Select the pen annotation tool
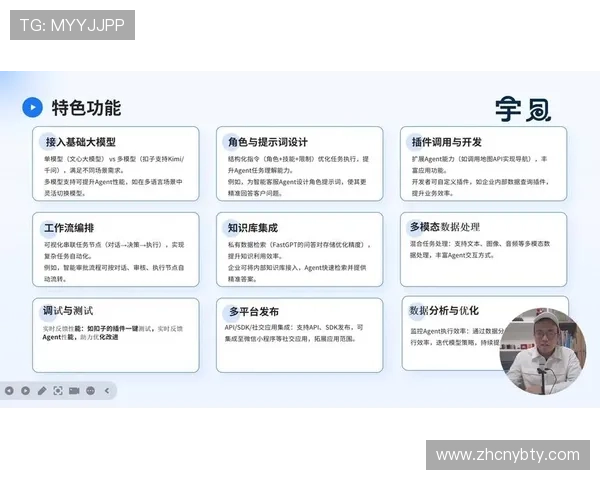 coord(42,391)
